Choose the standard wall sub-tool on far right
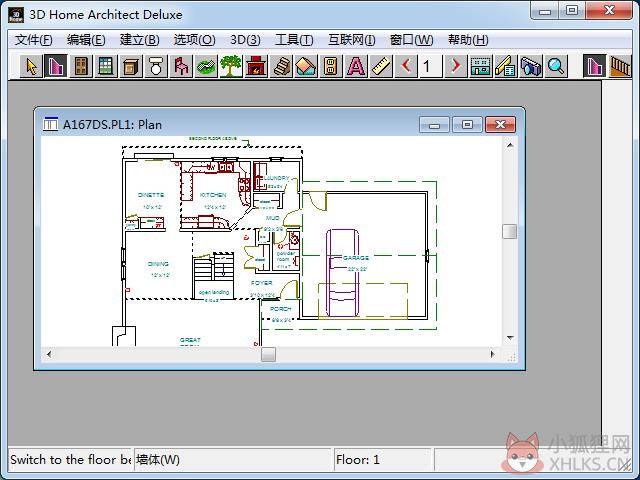 click(594, 66)
